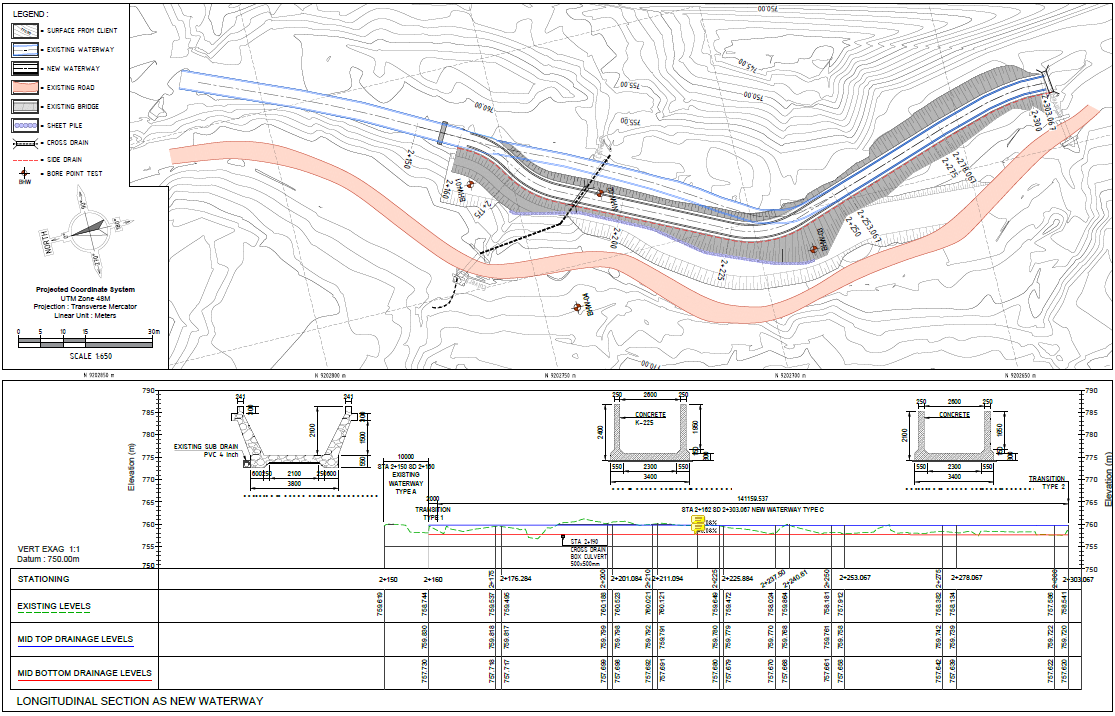Screen dimensions: 1115x716
Task: Click the Surface From Client legend symbol
Action: [x=26, y=30]
